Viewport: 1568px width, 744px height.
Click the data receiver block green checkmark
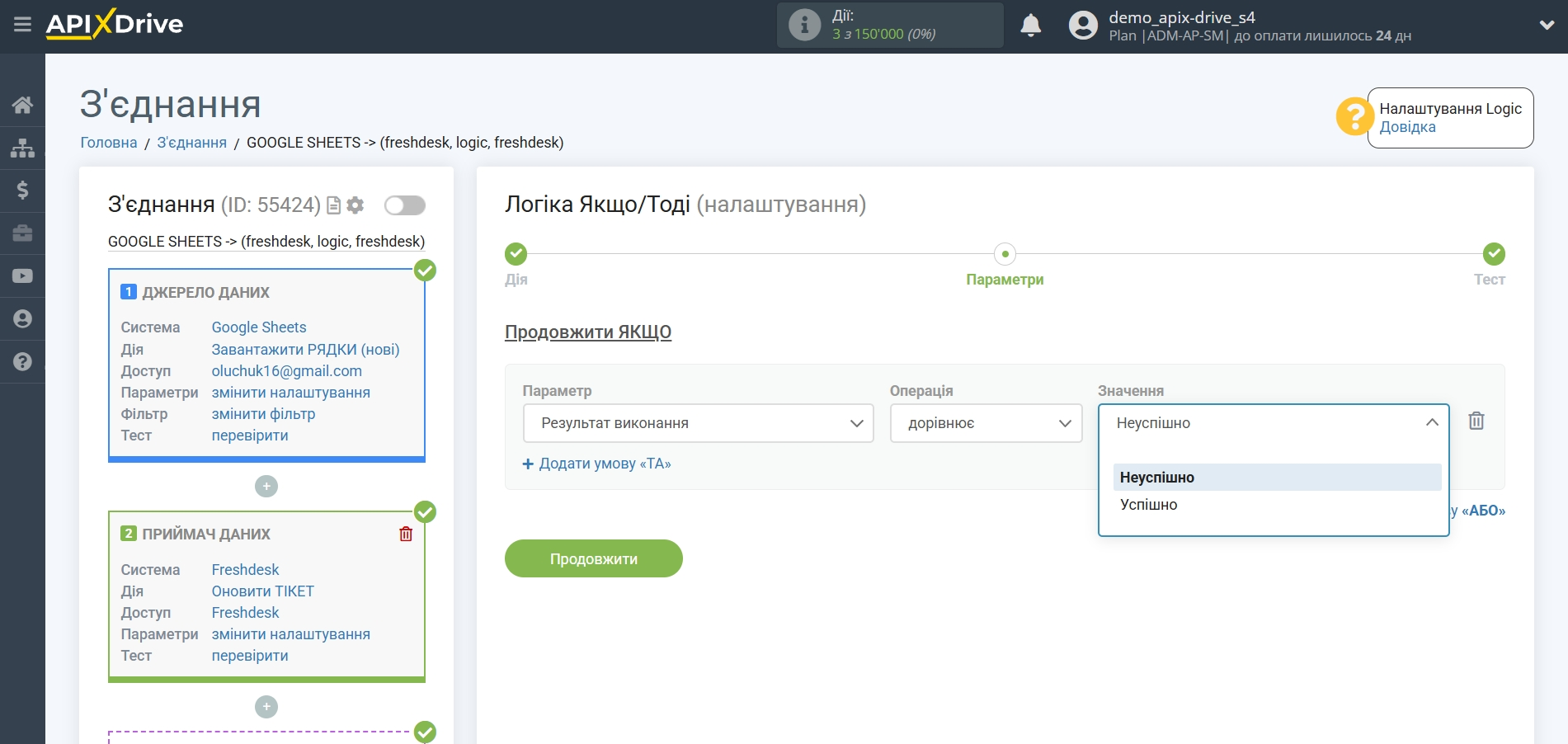(x=425, y=512)
